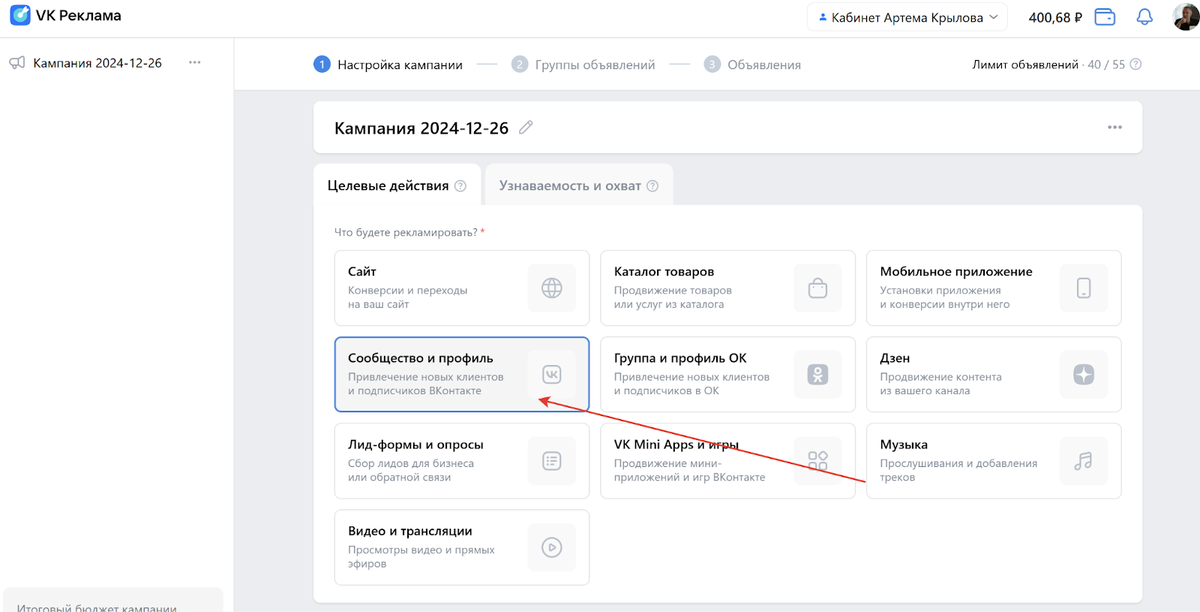The height and width of the screenshot is (612, 1200).
Task: Click the music note icon on Музыка
Action: pos(1084,461)
